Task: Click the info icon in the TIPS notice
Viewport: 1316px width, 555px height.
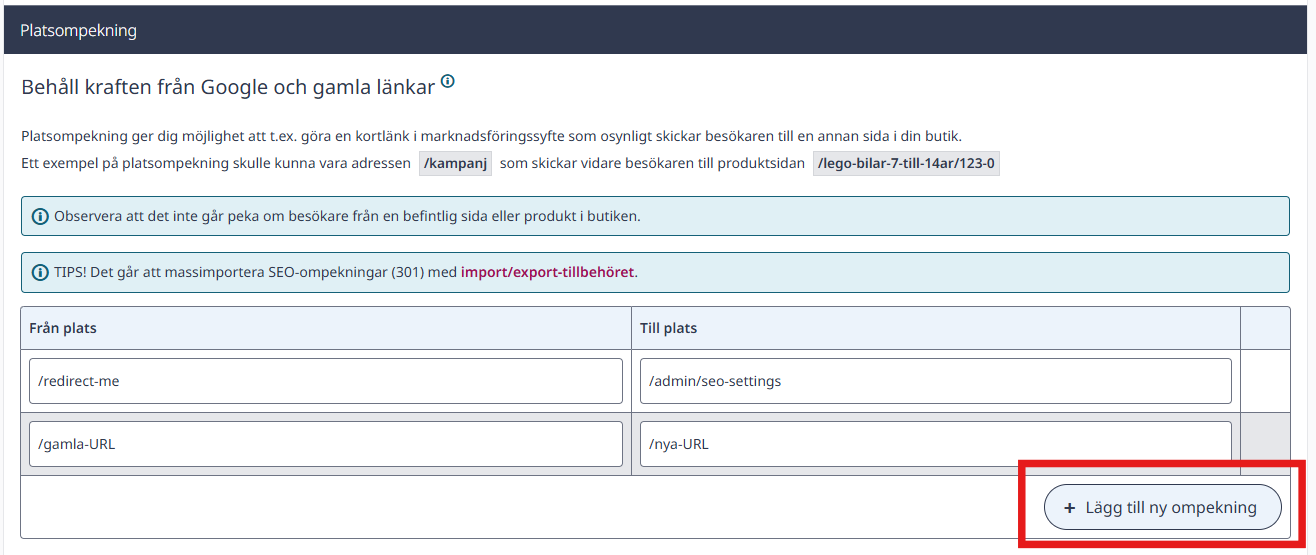Action: click(40, 272)
